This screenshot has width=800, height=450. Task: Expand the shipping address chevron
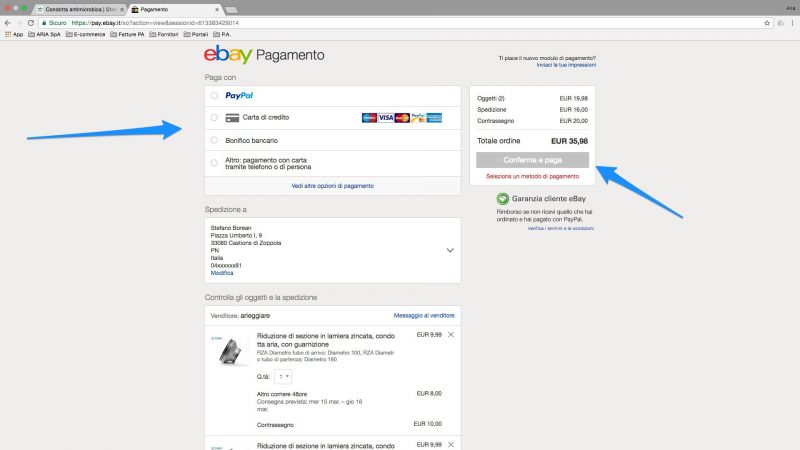[450, 250]
